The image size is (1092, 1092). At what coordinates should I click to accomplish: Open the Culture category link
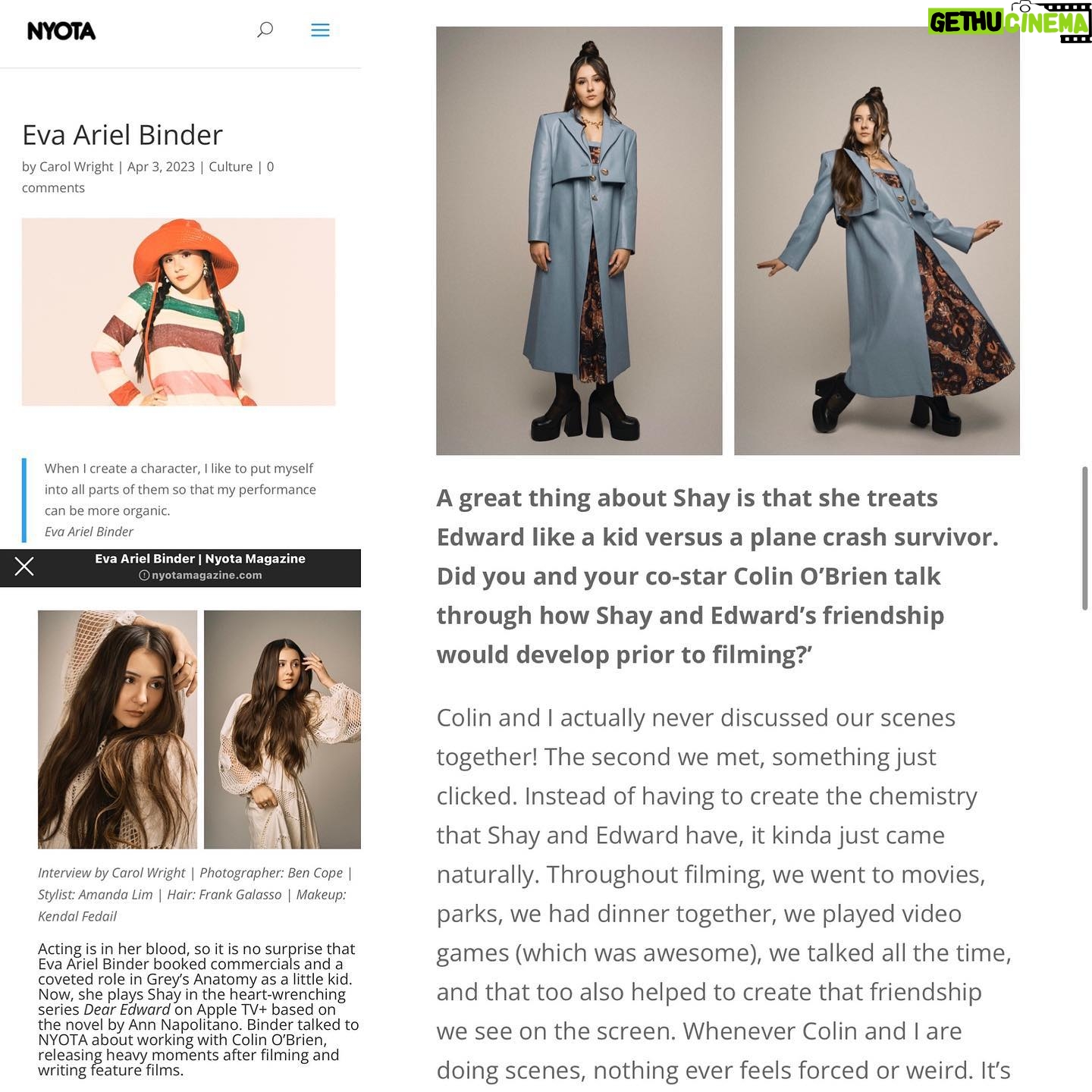[x=231, y=167]
